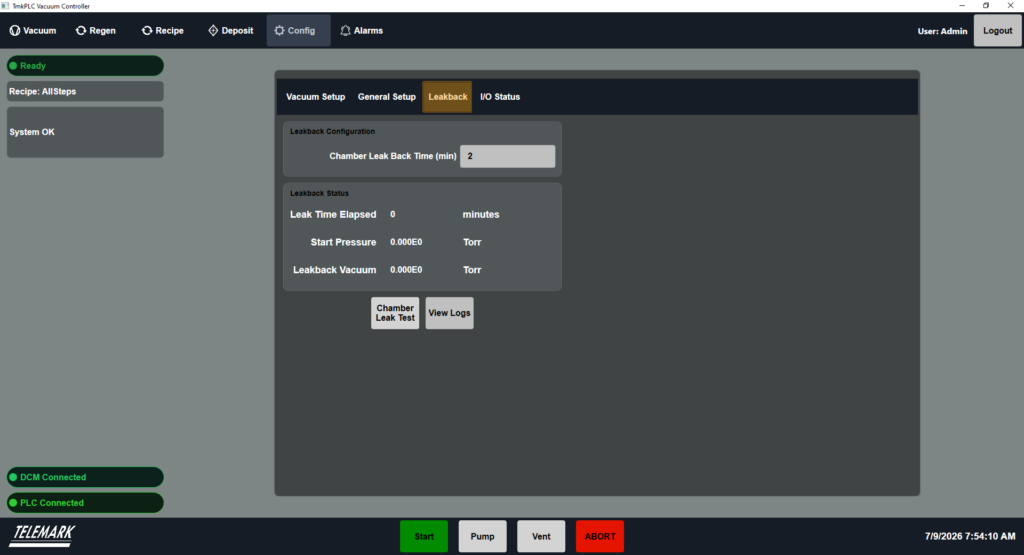Open the I/O Status tab
The width and height of the screenshot is (1024, 555).
click(x=500, y=97)
